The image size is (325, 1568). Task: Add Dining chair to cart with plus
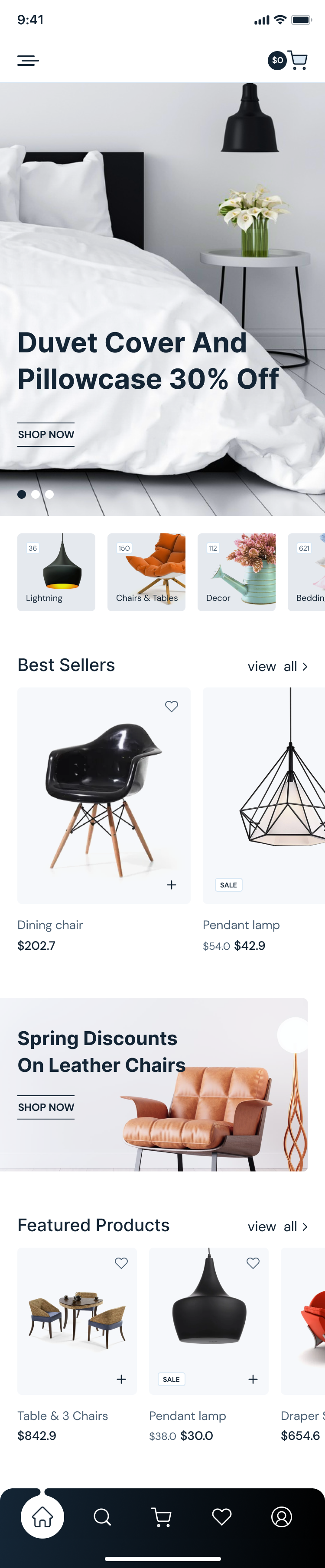(x=171, y=884)
